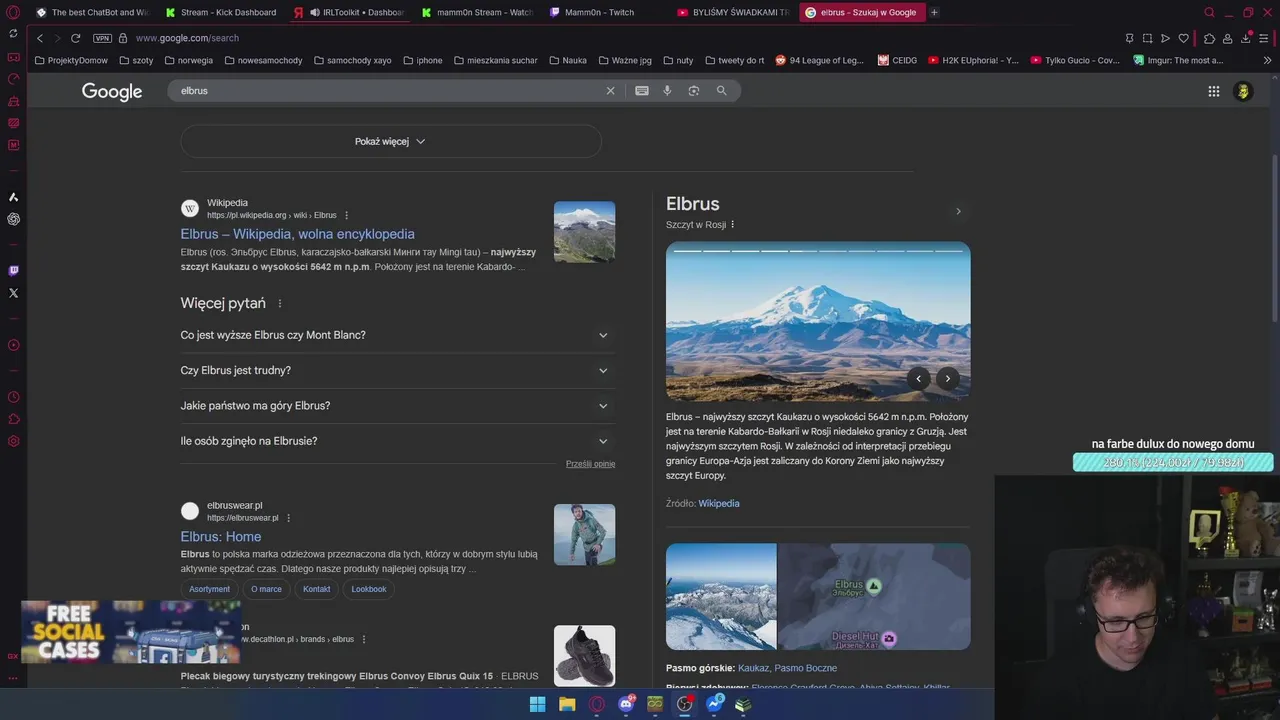The height and width of the screenshot is (720, 1280).
Task: Open the Google apps grid
Action: [x=1213, y=91]
